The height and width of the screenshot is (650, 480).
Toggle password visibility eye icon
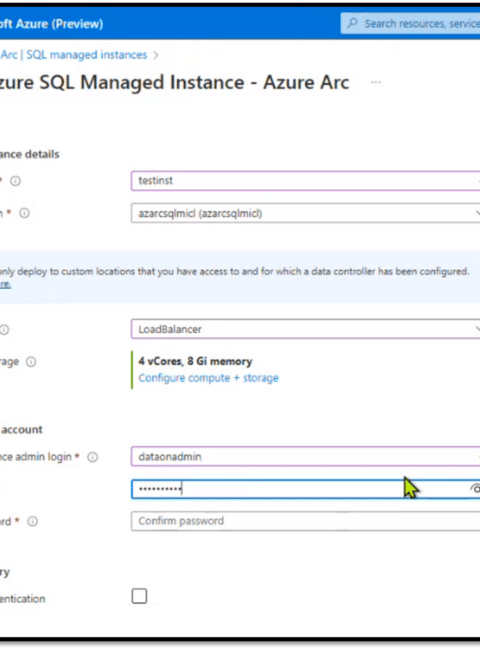coord(475,489)
